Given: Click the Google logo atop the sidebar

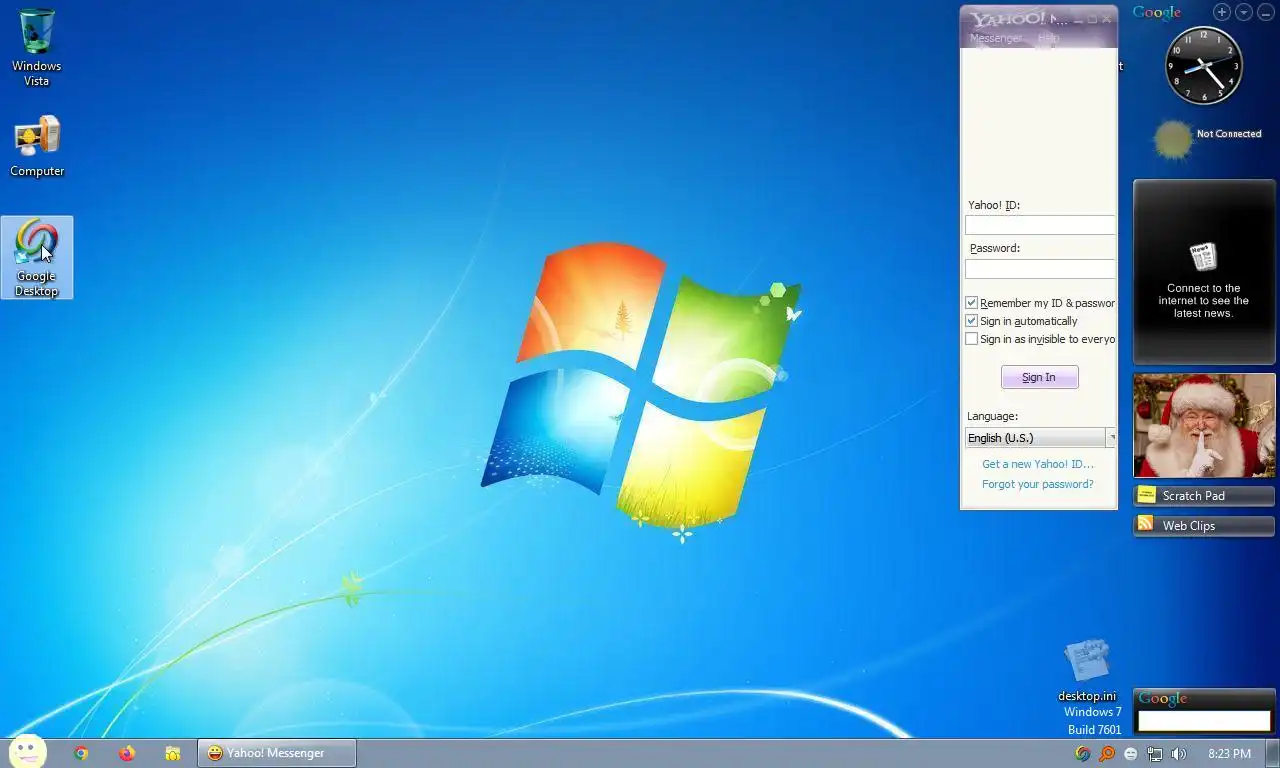Looking at the screenshot, I should tap(1157, 12).
